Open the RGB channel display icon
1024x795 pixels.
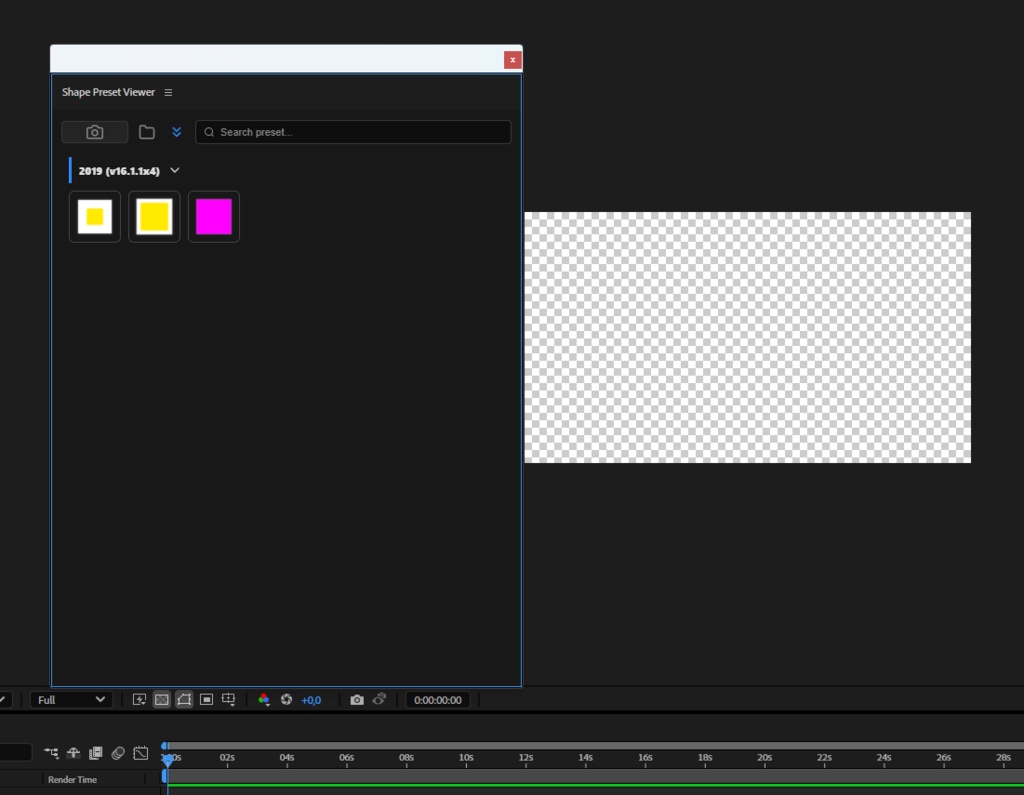coord(264,700)
